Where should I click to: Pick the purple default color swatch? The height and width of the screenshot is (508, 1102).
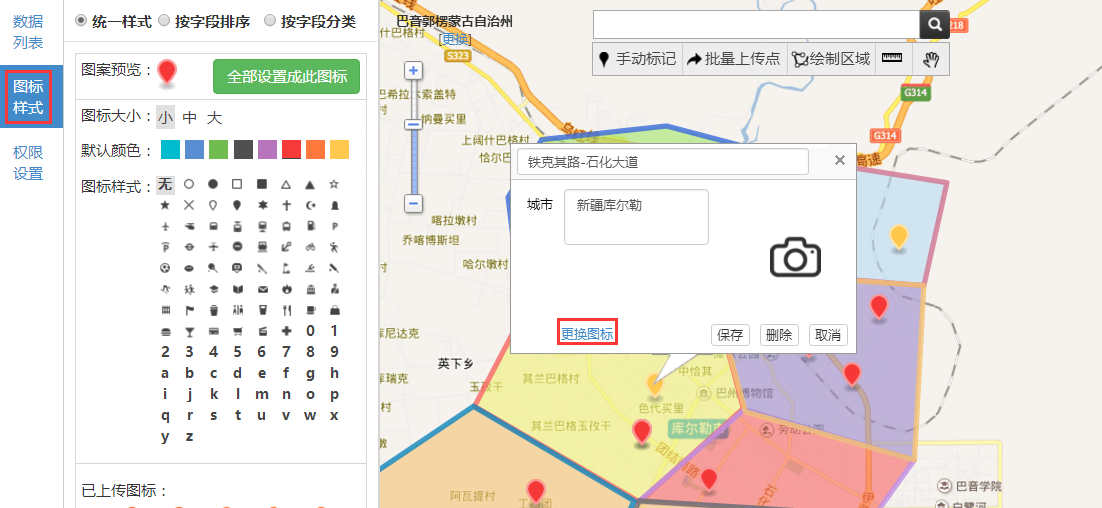coord(267,150)
